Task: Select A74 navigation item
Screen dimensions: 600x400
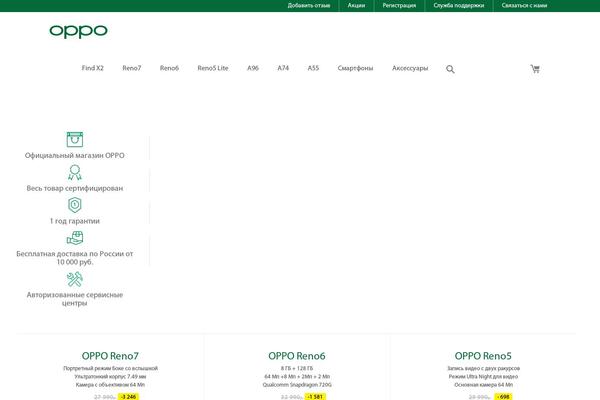Action: [x=283, y=68]
